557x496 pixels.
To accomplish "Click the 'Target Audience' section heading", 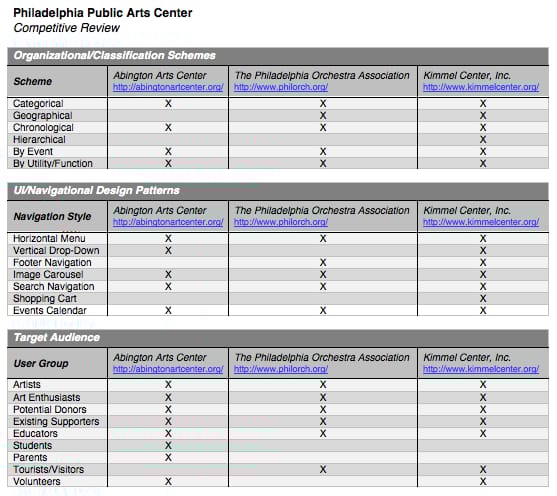I will tap(56, 338).
